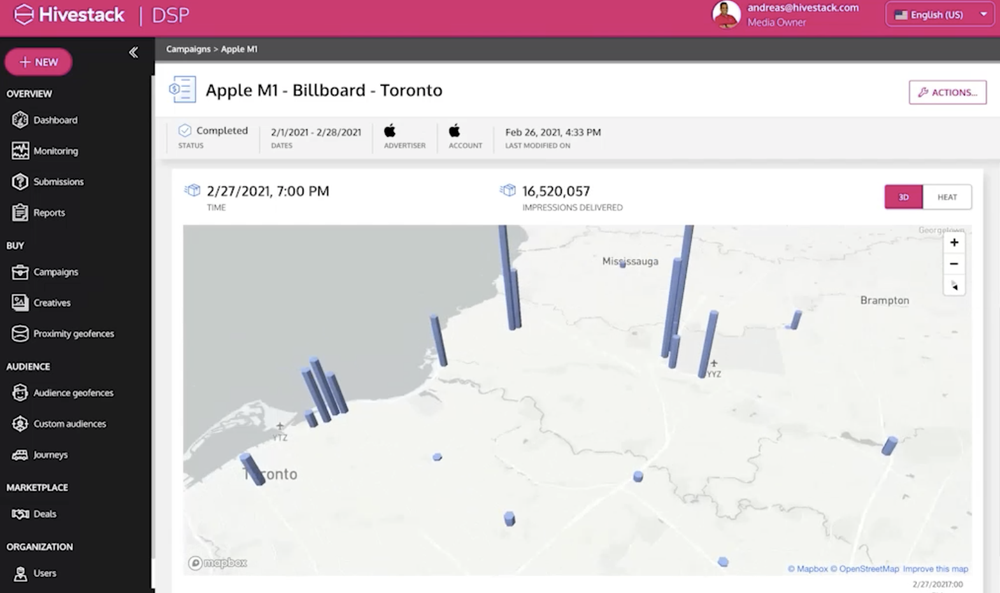1000x593 pixels.
Task: Click the Custom audiences icon
Action: click(20, 423)
